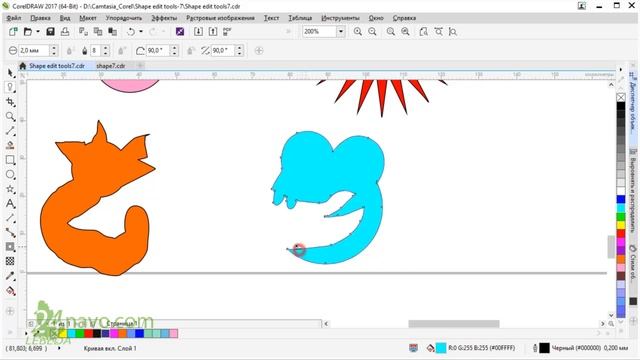Click the horizontal scrollbar thumb
The width and height of the screenshot is (640, 360).
tap(454, 324)
